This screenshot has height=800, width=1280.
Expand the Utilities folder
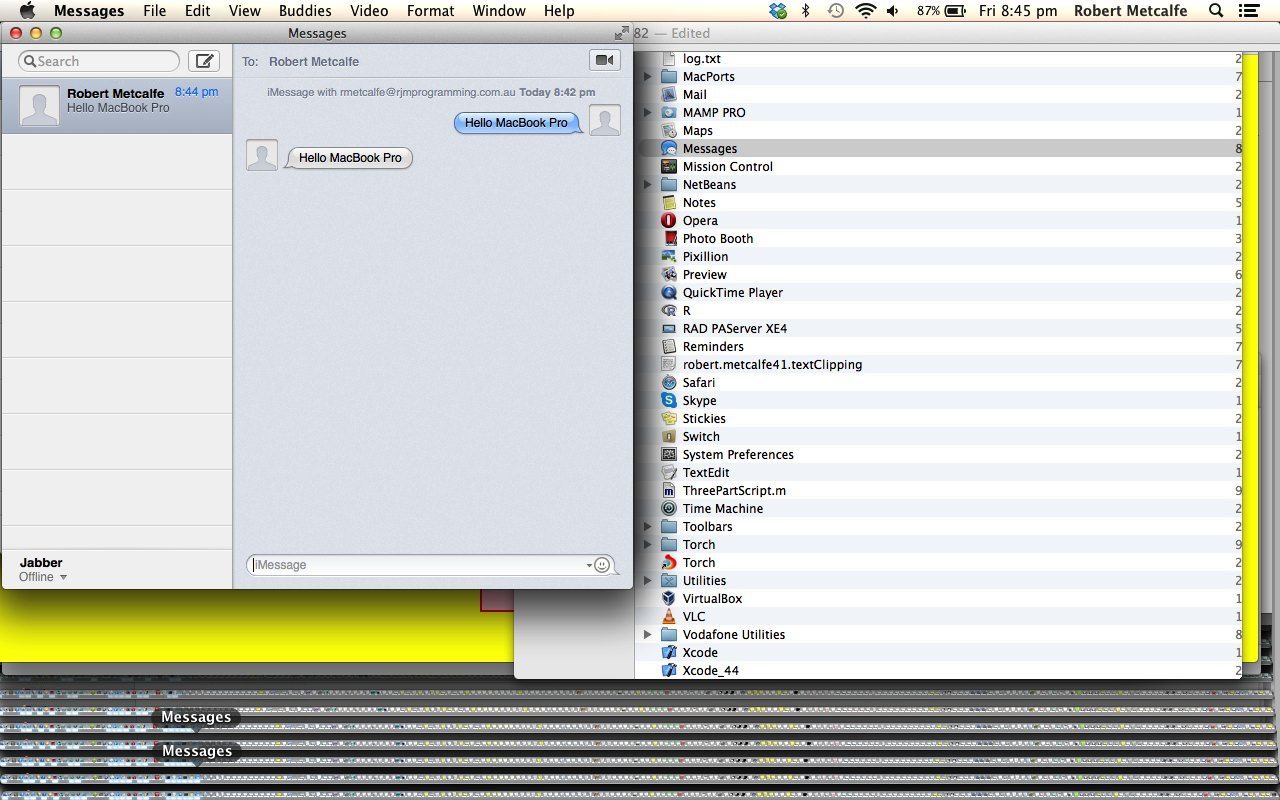647,580
